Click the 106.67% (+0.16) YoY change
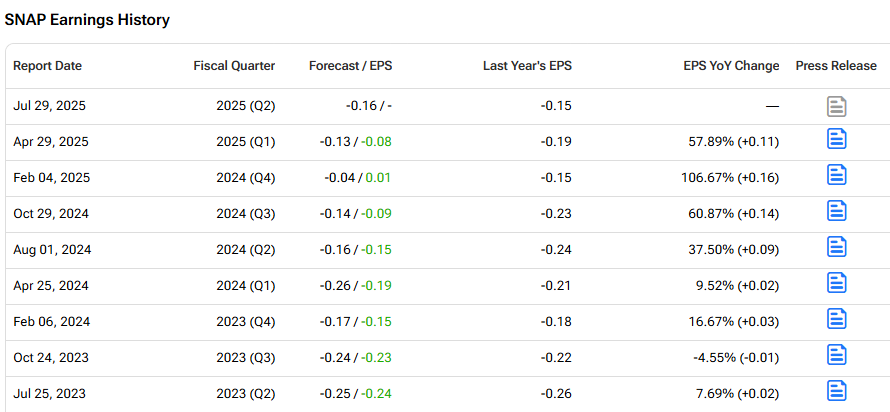This screenshot has height=412, width=890. pyautogui.click(x=731, y=178)
